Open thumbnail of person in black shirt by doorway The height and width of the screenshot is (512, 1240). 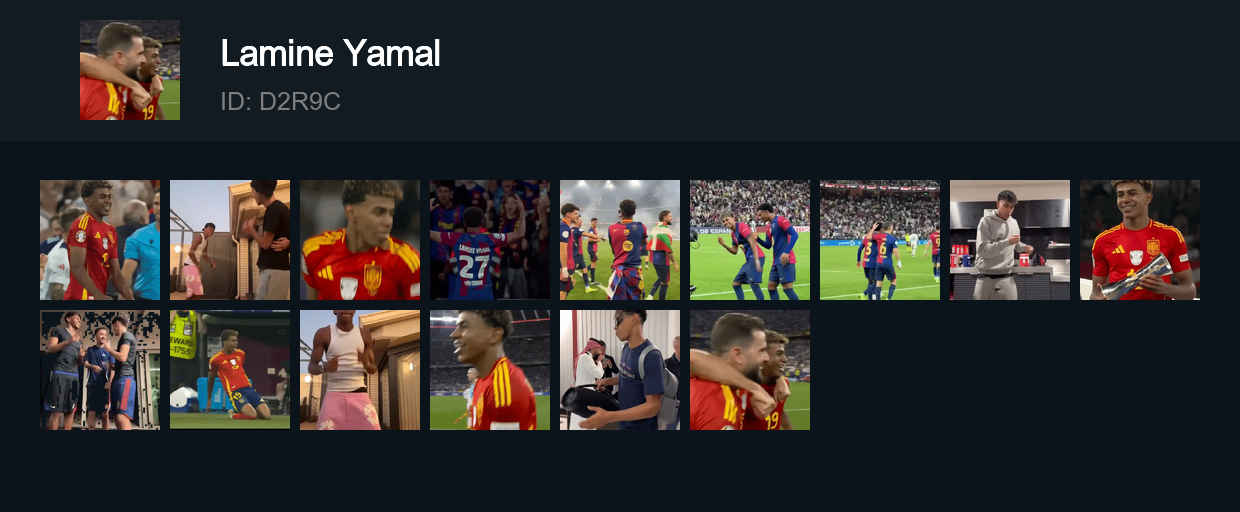tap(230, 240)
